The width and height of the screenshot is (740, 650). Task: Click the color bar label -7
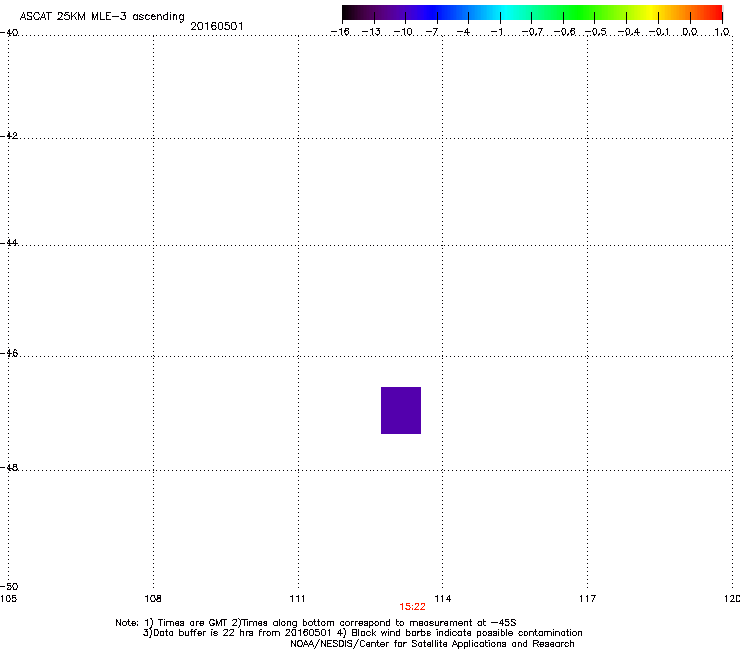pyautogui.click(x=432, y=32)
